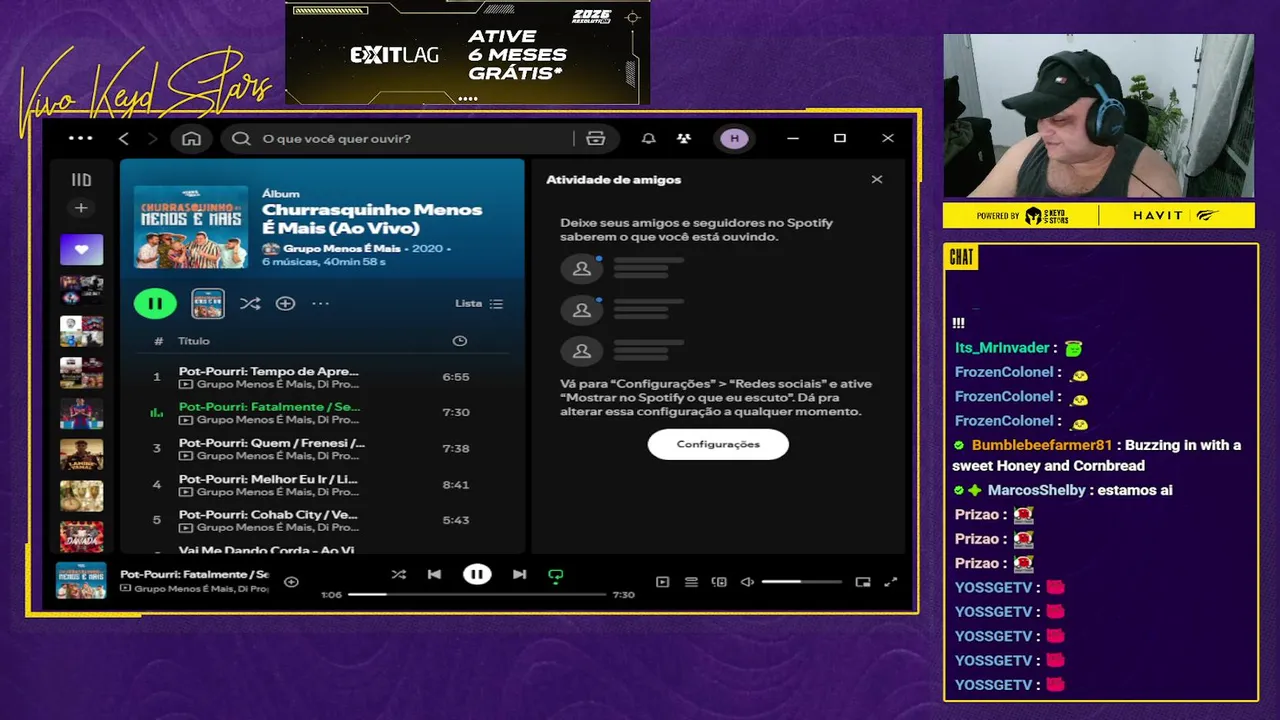Viewport: 1280px width, 720px height.
Task: Pause playback in the player bar
Action: 477,574
